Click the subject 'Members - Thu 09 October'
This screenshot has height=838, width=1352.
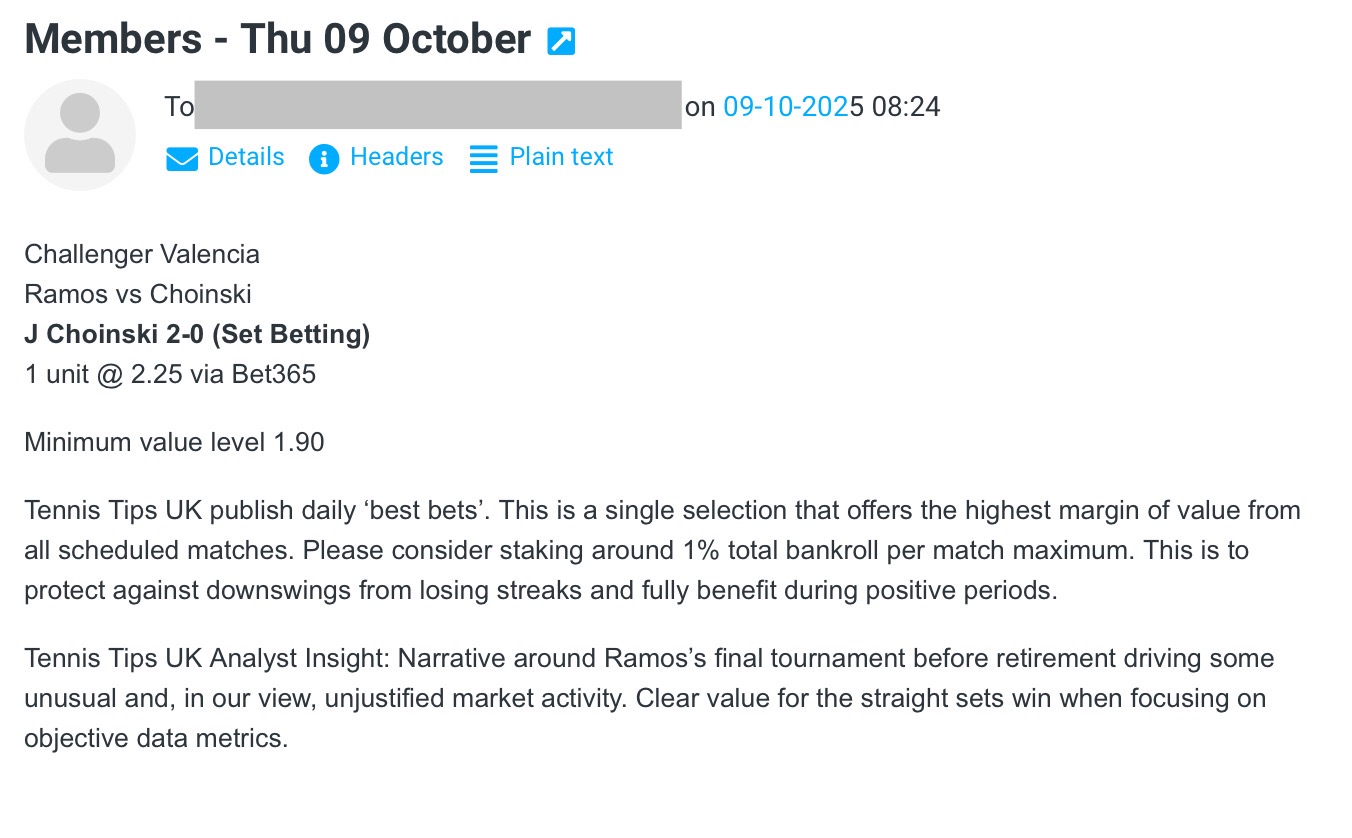[277, 40]
